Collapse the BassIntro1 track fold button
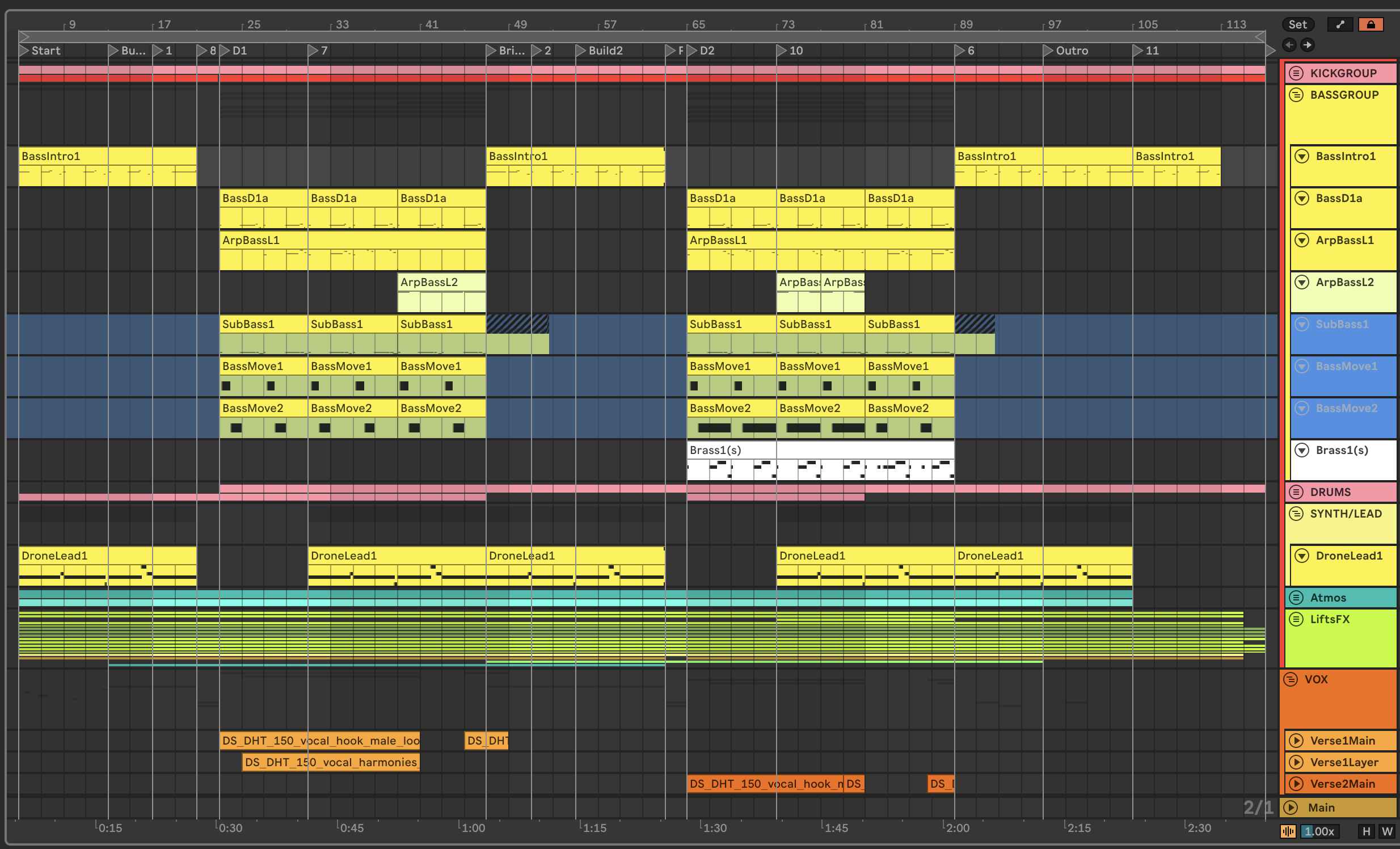 click(1302, 156)
